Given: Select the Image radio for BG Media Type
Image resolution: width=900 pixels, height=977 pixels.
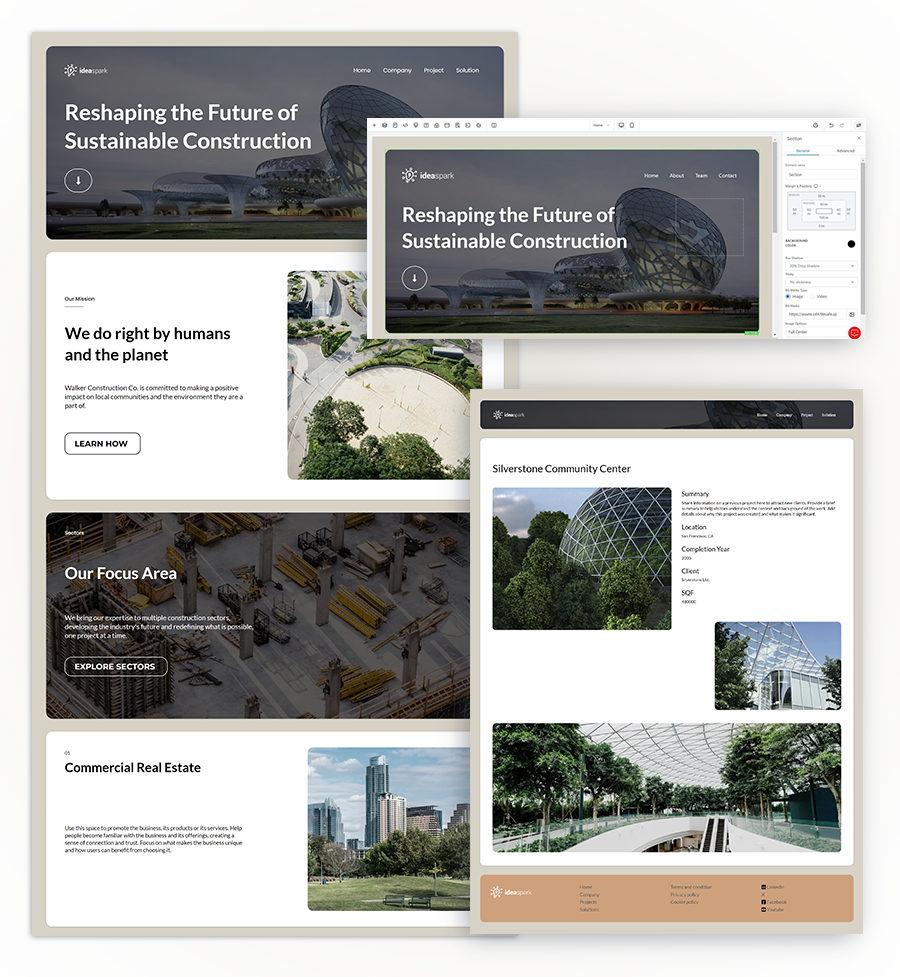Looking at the screenshot, I should point(788,296).
